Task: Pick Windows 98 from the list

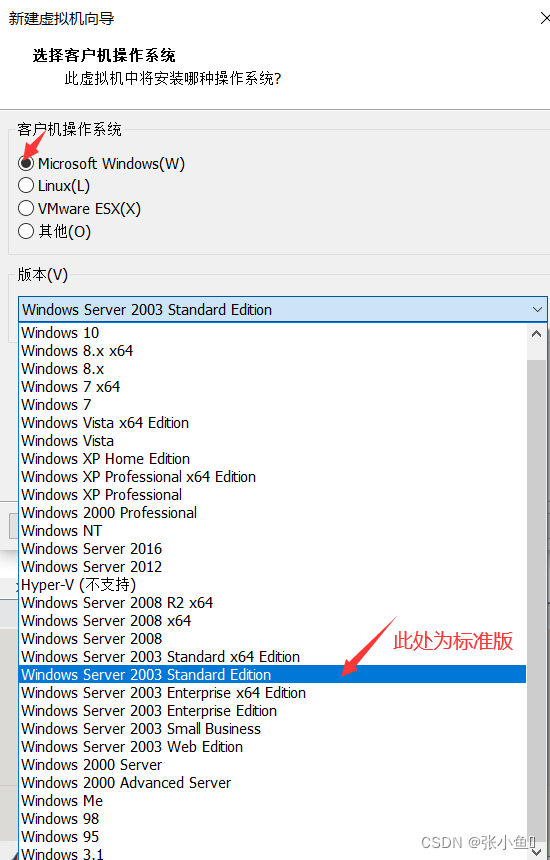Action: click(x=273, y=819)
